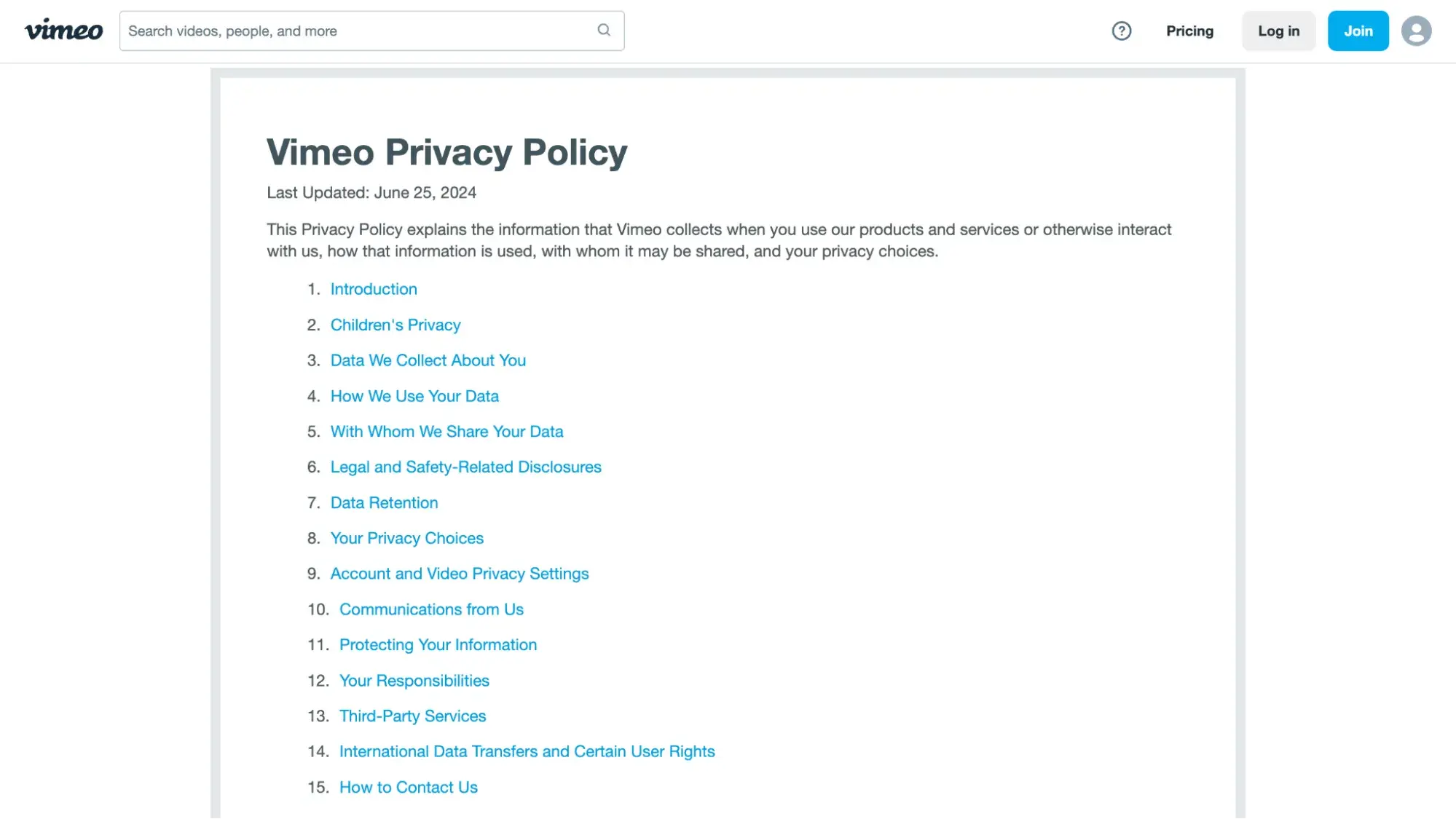Expand Children's Privacy section
The width and height of the screenshot is (1456, 819).
pyautogui.click(x=395, y=324)
